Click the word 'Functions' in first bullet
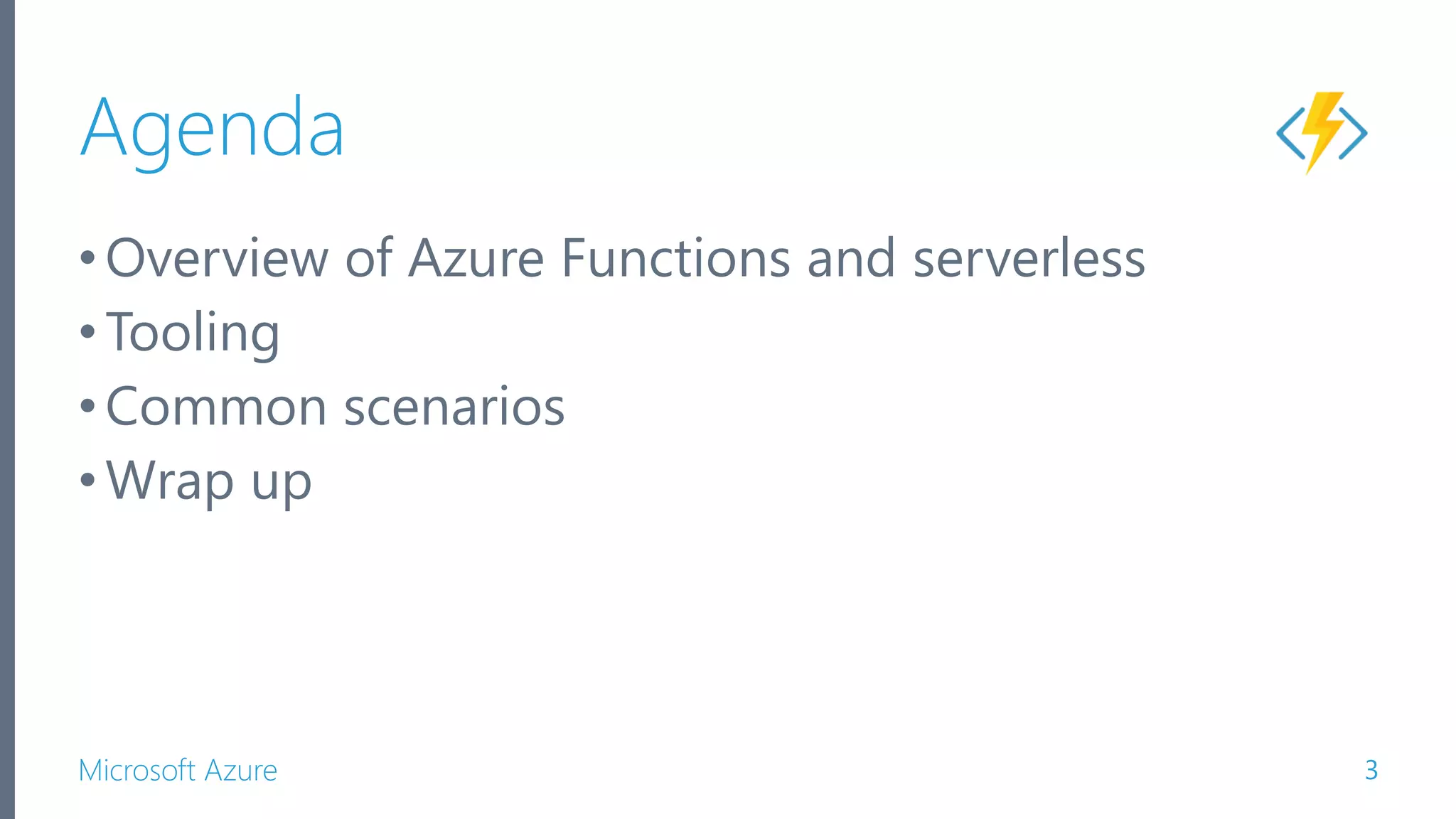The image size is (1456, 819). tap(675, 257)
